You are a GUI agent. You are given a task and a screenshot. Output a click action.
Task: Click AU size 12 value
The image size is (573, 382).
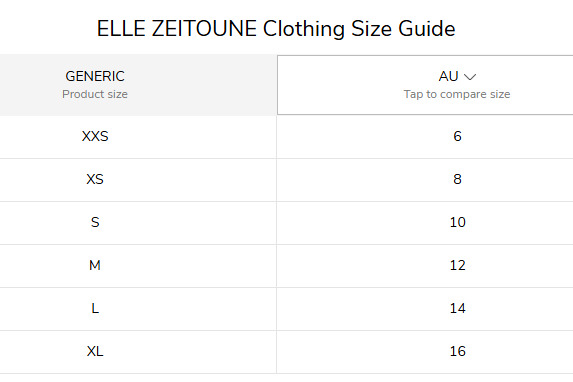point(458,265)
